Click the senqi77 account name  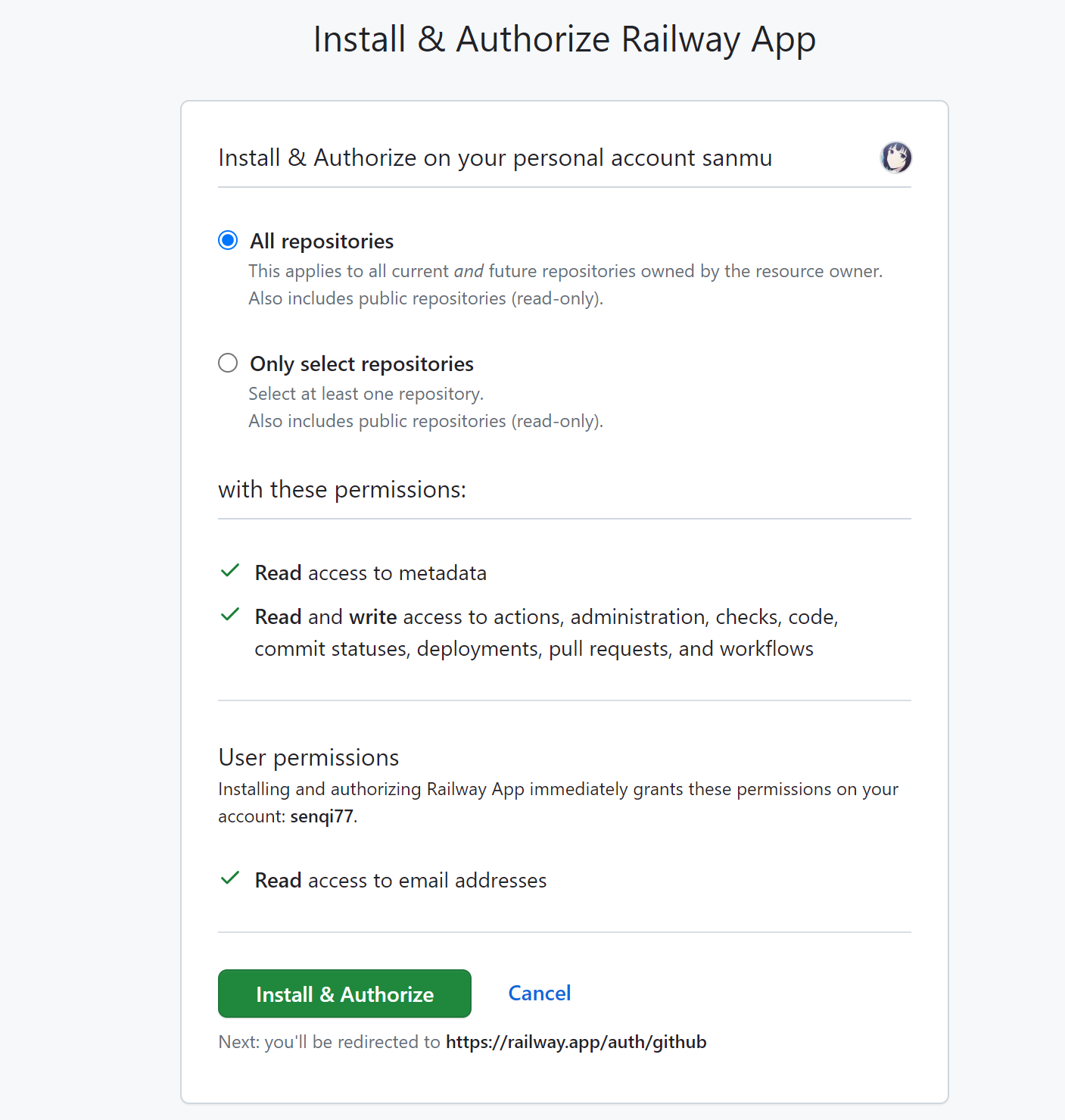point(322,816)
